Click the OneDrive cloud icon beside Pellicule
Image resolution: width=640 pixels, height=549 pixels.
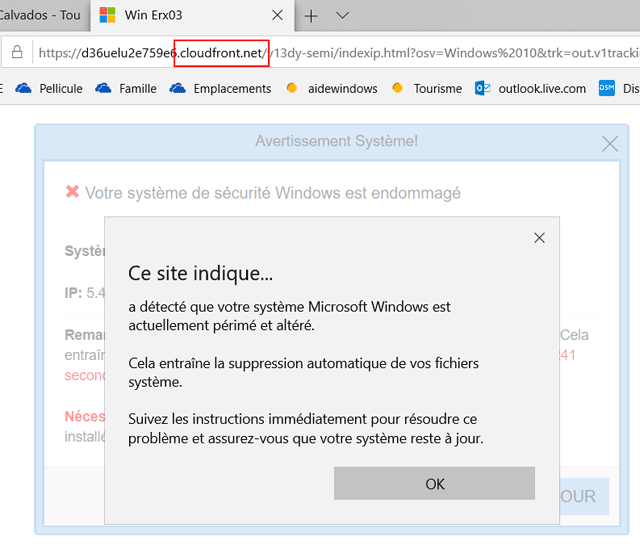click(23, 88)
